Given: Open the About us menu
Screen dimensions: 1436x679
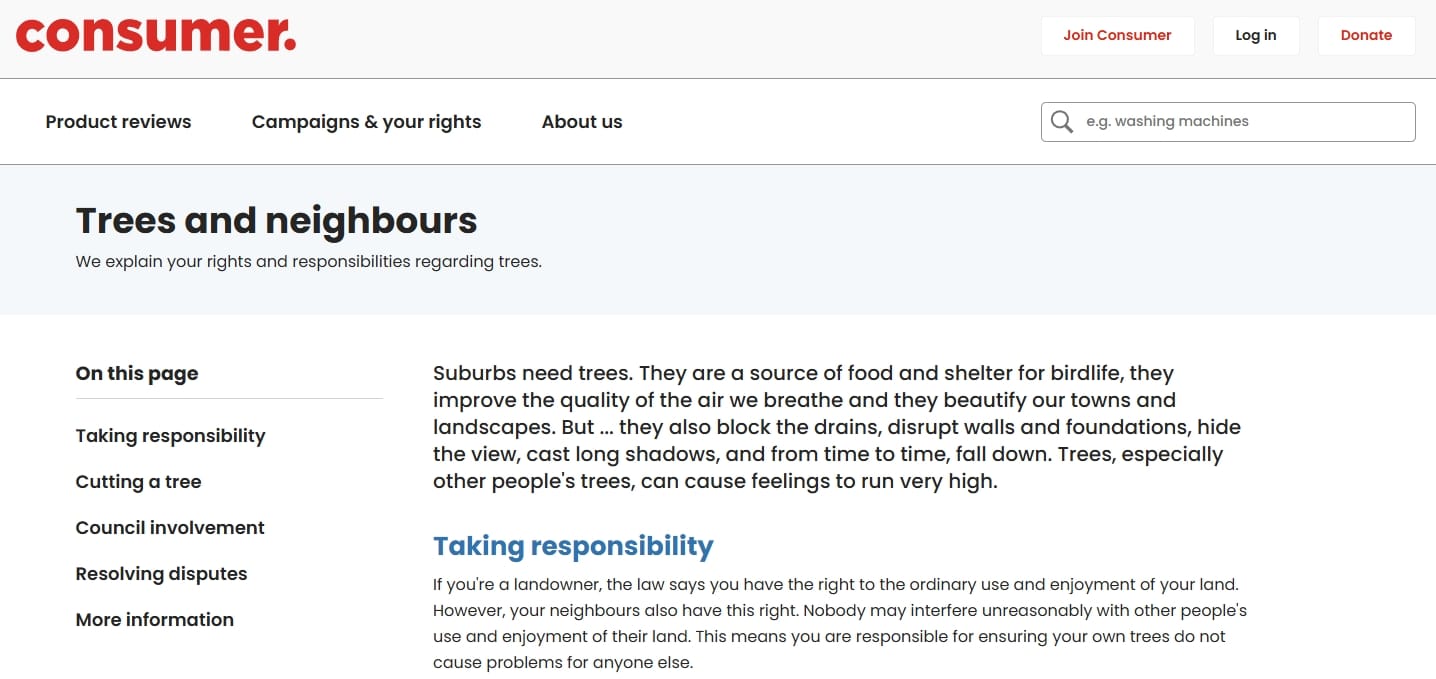Looking at the screenshot, I should tap(582, 122).
